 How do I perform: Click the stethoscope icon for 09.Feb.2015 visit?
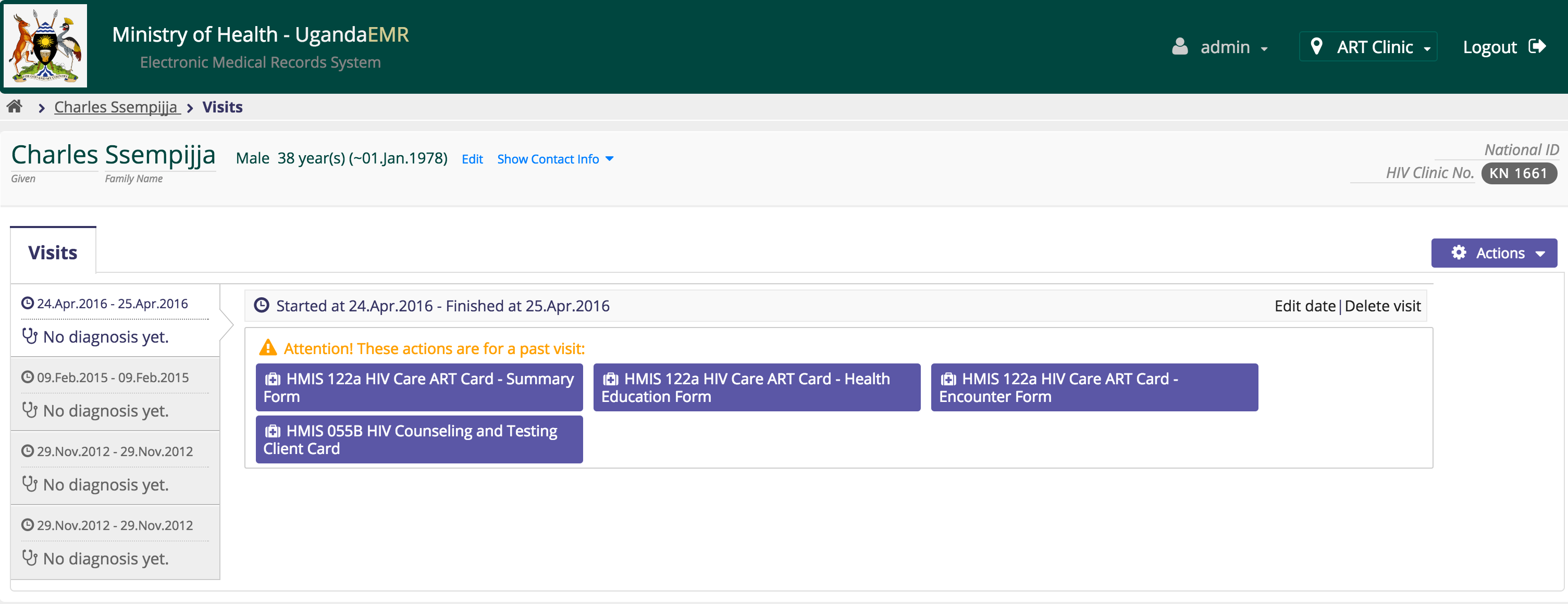pyautogui.click(x=29, y=410)
